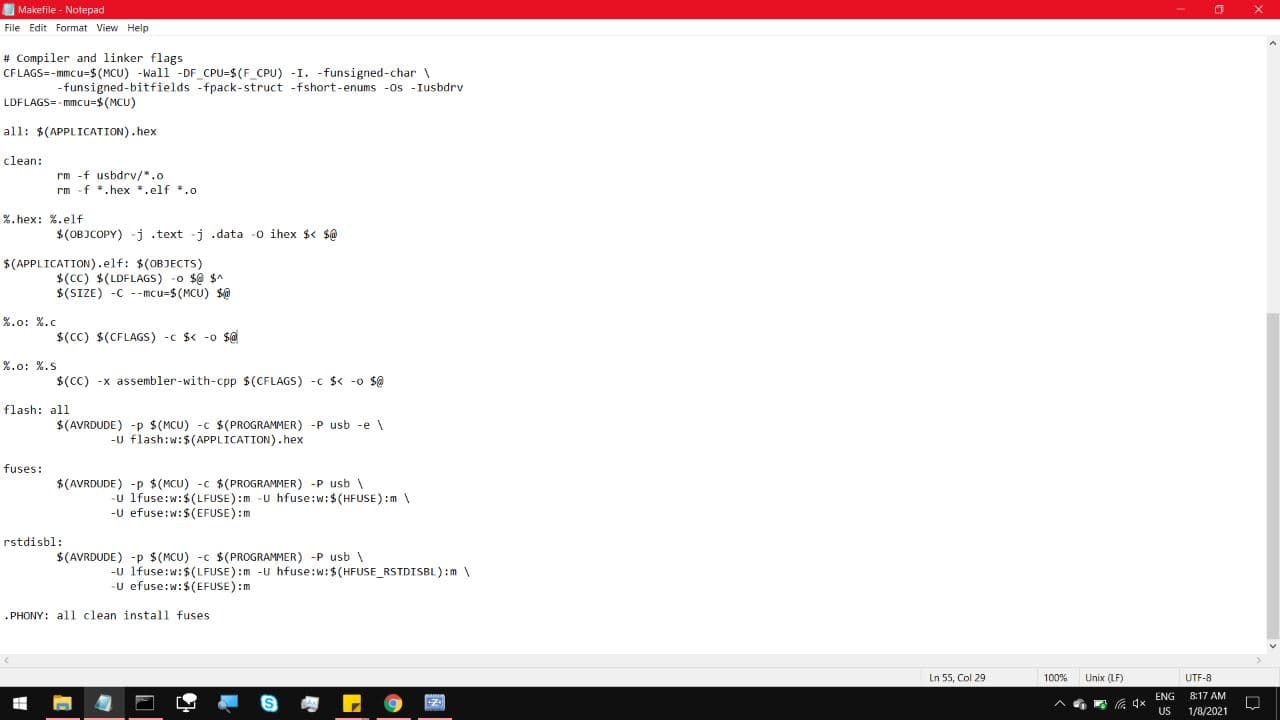This screenshot has width=1280, height=720.
Task: Click the vertical scrollbar down arrow
Action: click(x=1272, y=646)
